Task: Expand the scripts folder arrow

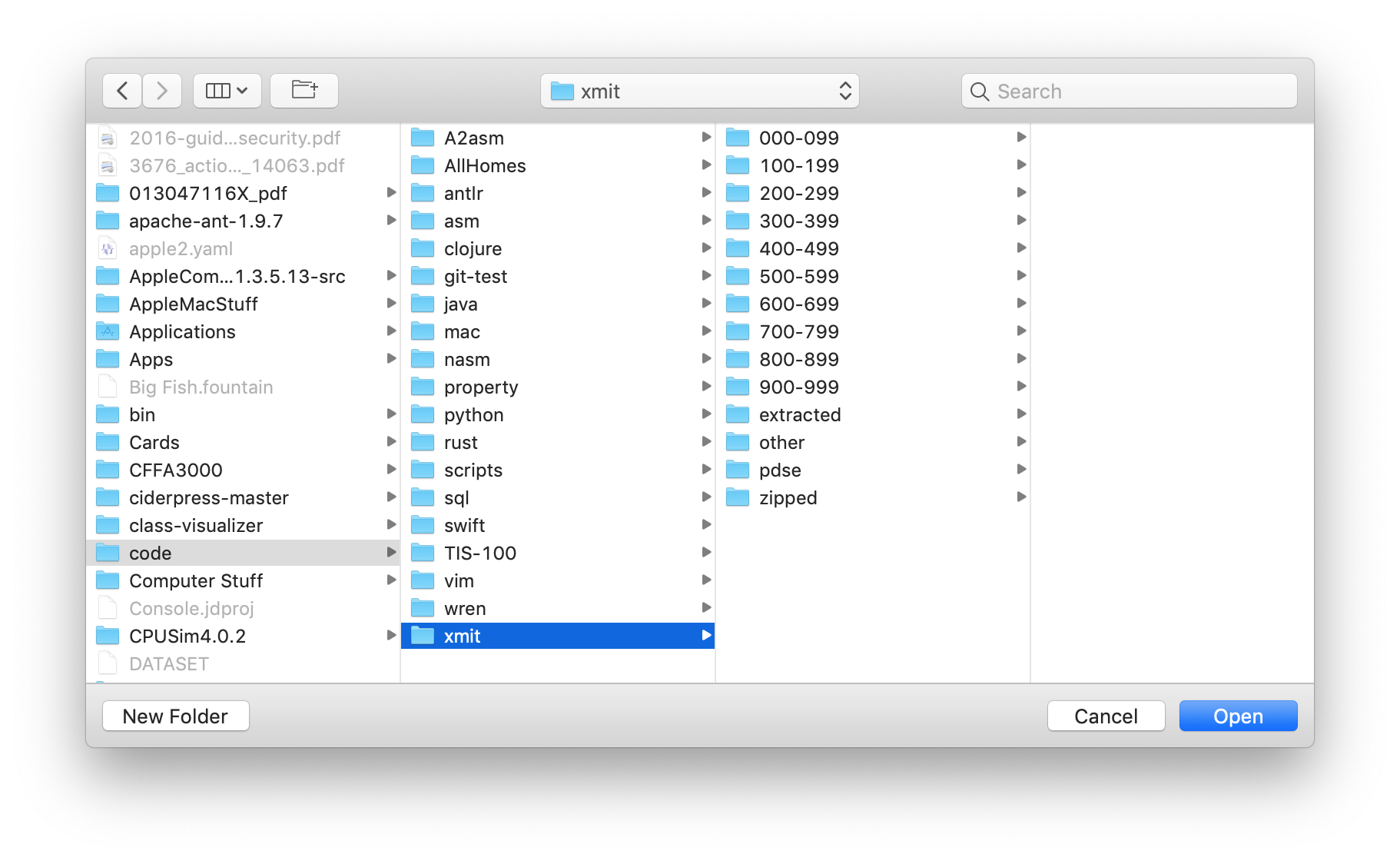Action: pos(706,469)
